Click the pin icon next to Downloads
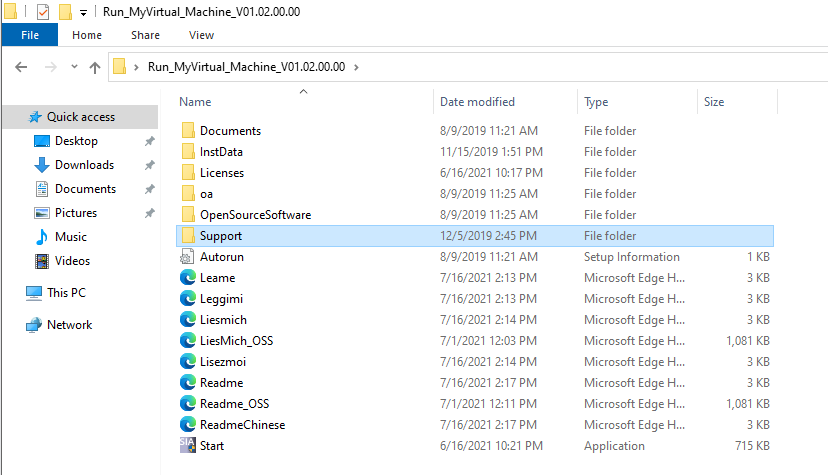This screenshot has width=828, height=475. pyautogui.click(x=149, y=165)
